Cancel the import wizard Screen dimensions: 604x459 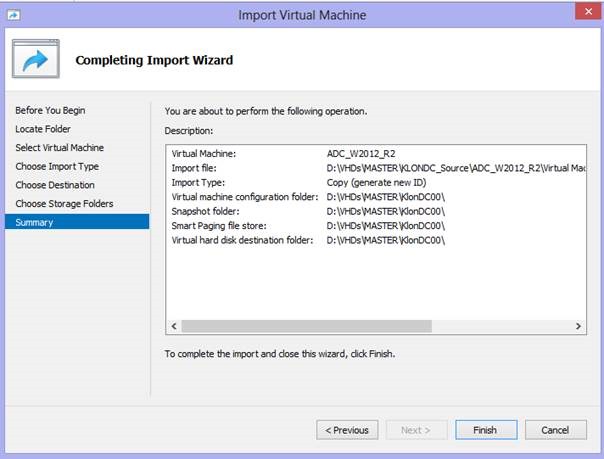tap(555, 430)
